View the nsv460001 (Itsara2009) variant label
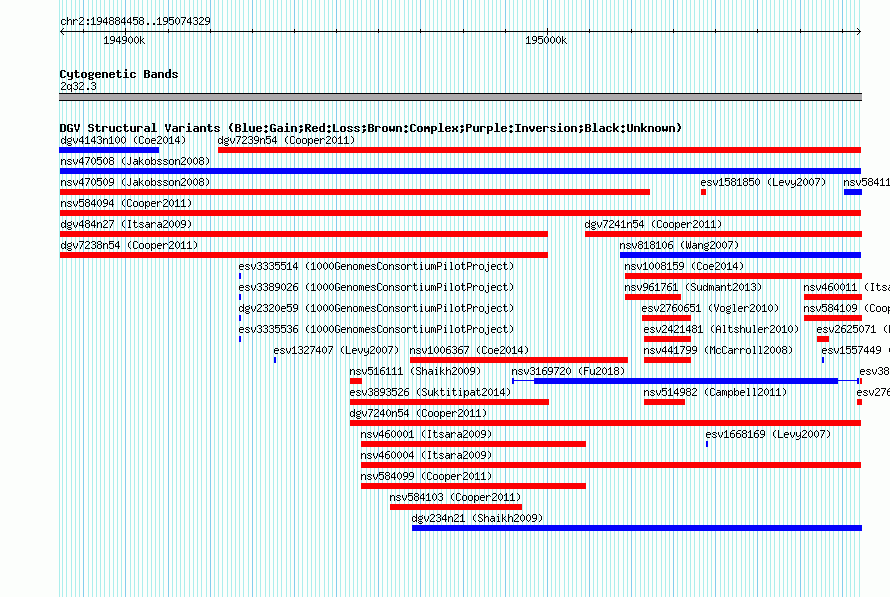This screenshot has height=597, width=890. [426, 434]
